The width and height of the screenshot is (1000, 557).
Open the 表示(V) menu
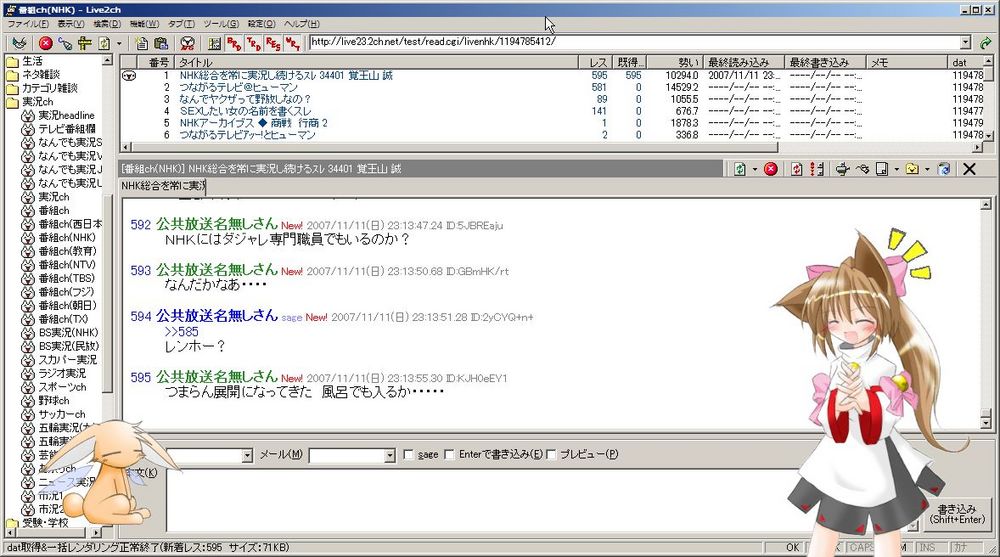click(71, 24)
